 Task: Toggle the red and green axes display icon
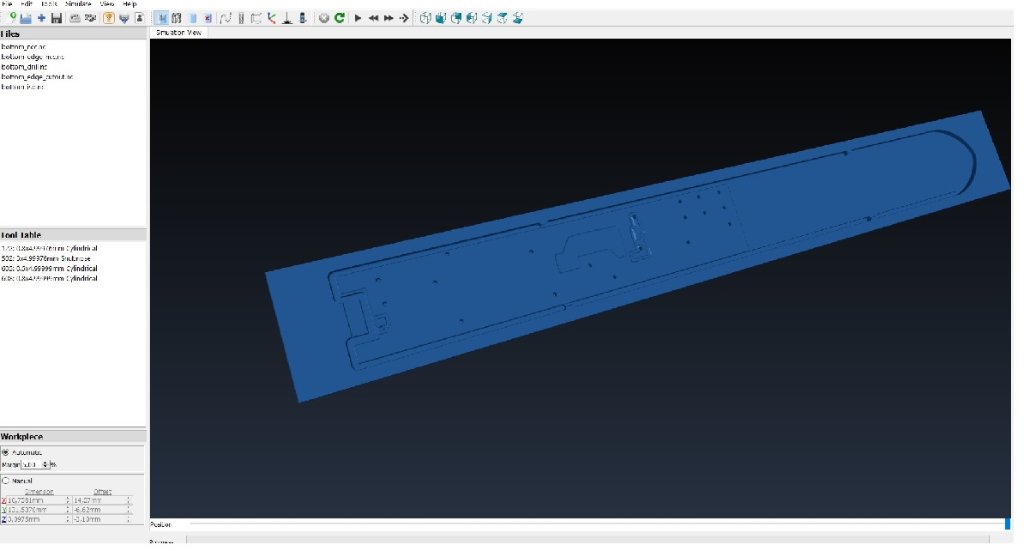(x=272, y=18)
